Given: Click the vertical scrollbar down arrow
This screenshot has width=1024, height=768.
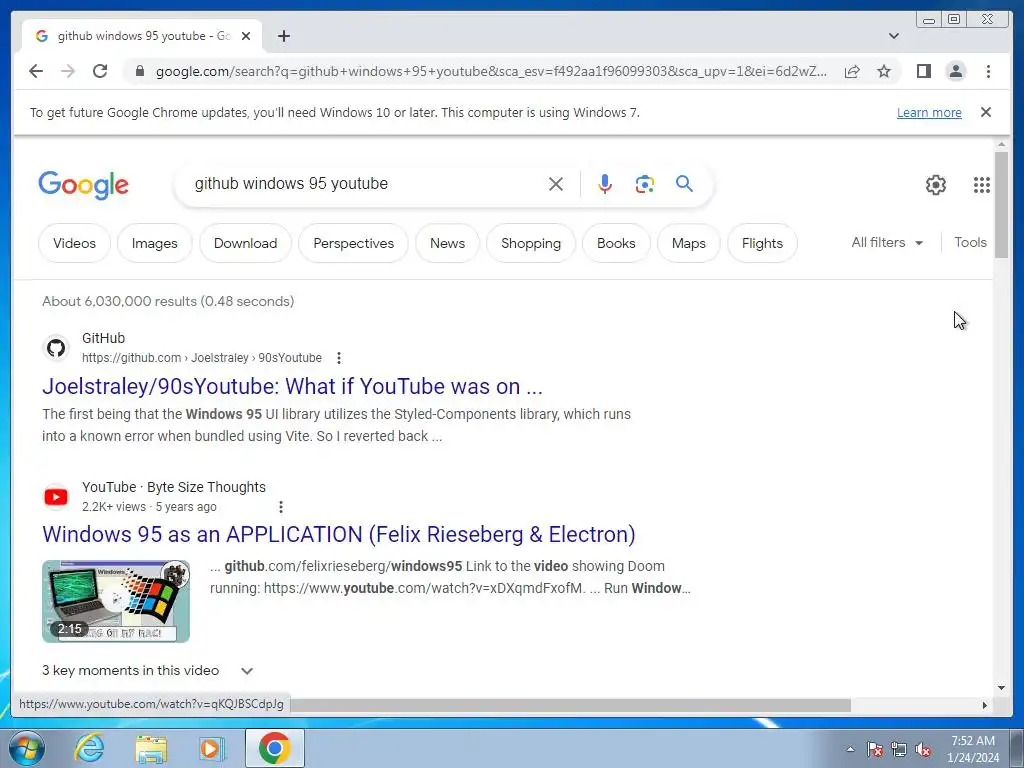Looking at the screenshot, I should pyautogui.click(x=1001, y=687).
